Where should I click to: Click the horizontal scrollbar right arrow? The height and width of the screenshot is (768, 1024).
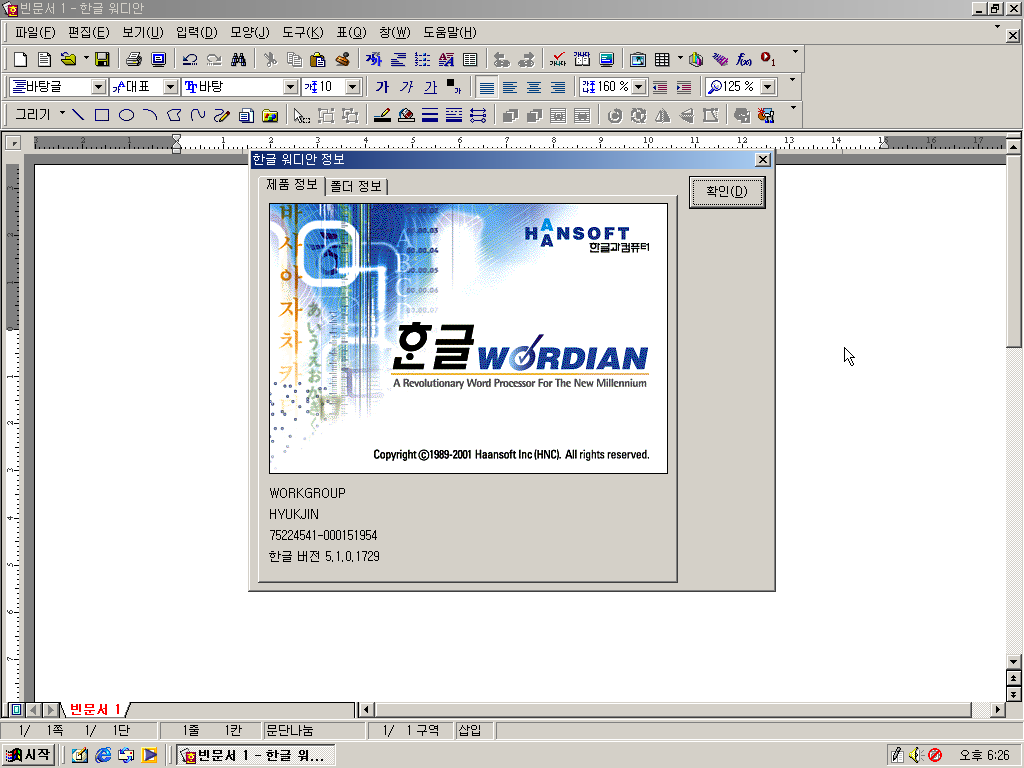997,709
